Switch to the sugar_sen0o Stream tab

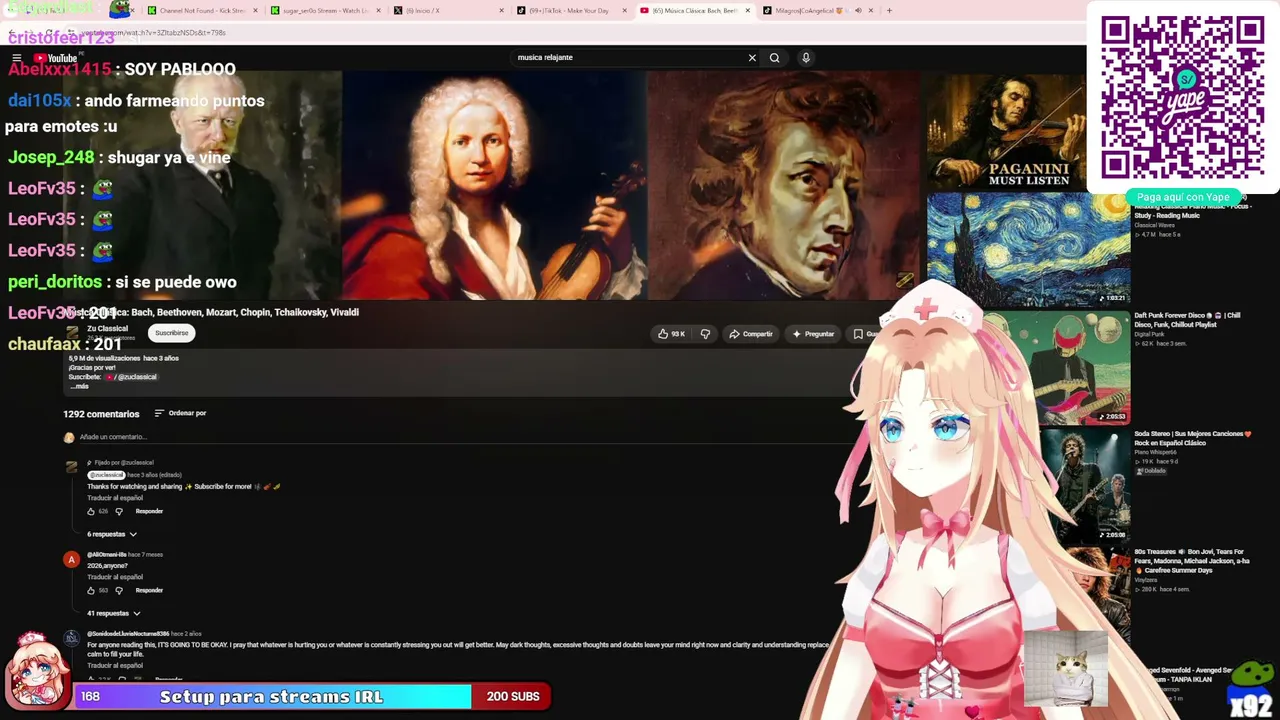tap(326, 11)
